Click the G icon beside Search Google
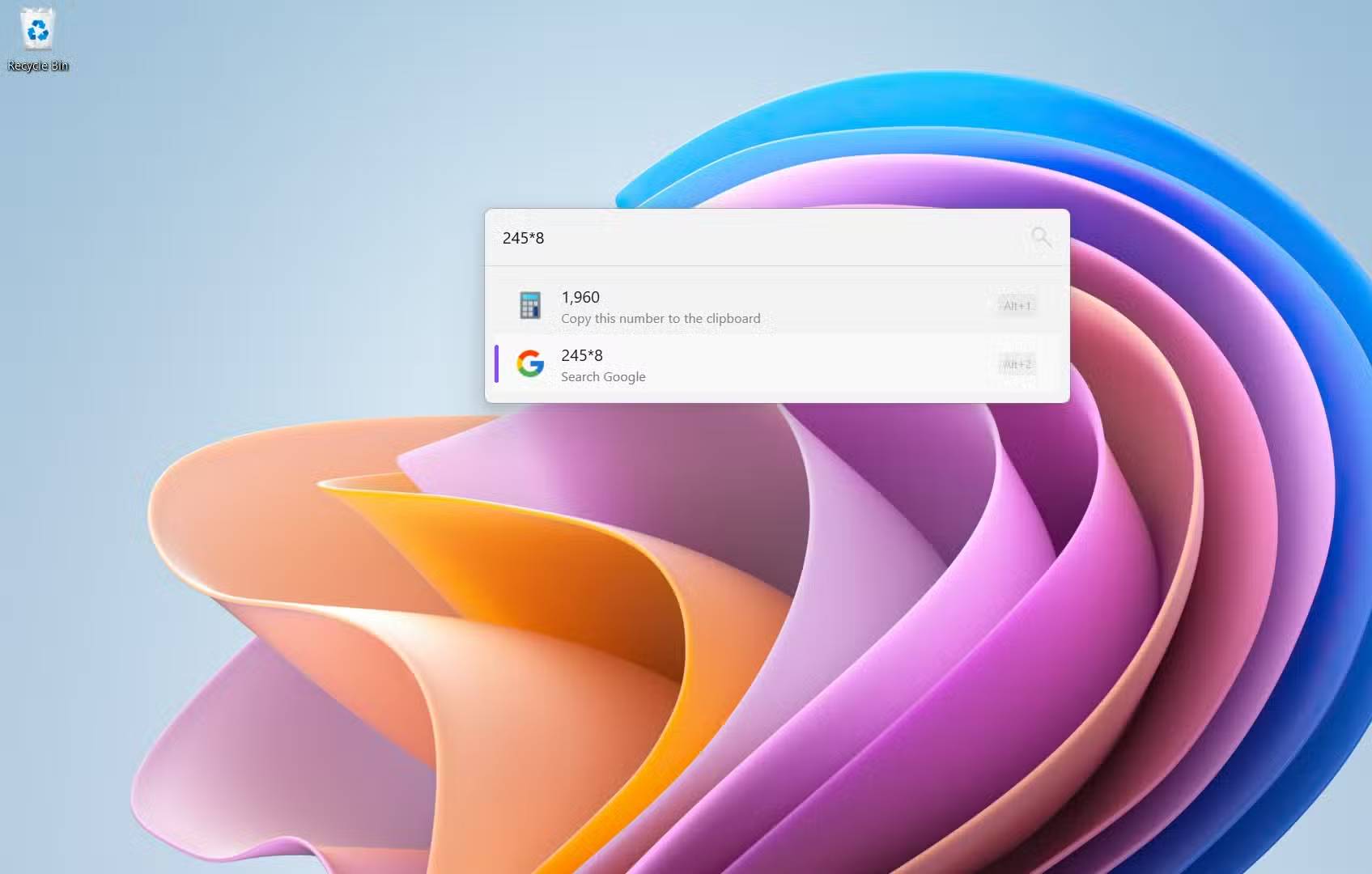This screenshot has height=874, width=1372. click(x=530, y=364)
